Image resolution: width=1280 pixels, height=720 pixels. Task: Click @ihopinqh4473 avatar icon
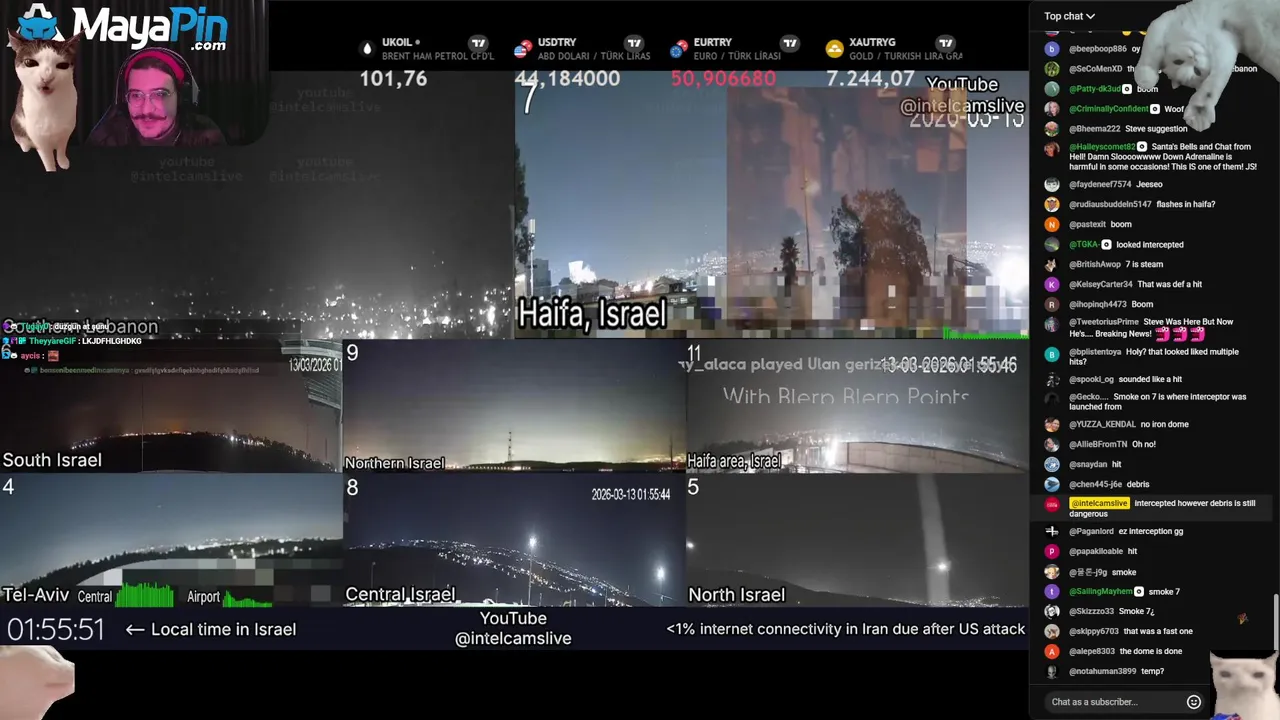point(1052,304)
